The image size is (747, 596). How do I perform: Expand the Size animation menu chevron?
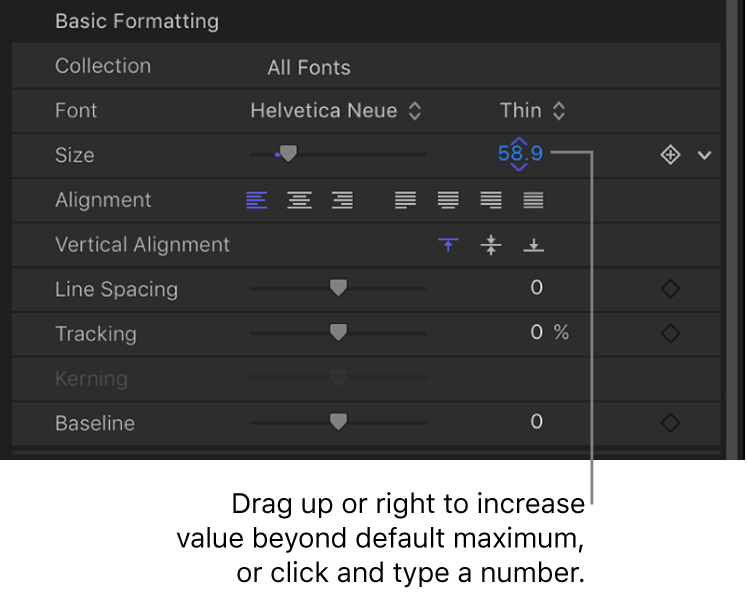704,155
